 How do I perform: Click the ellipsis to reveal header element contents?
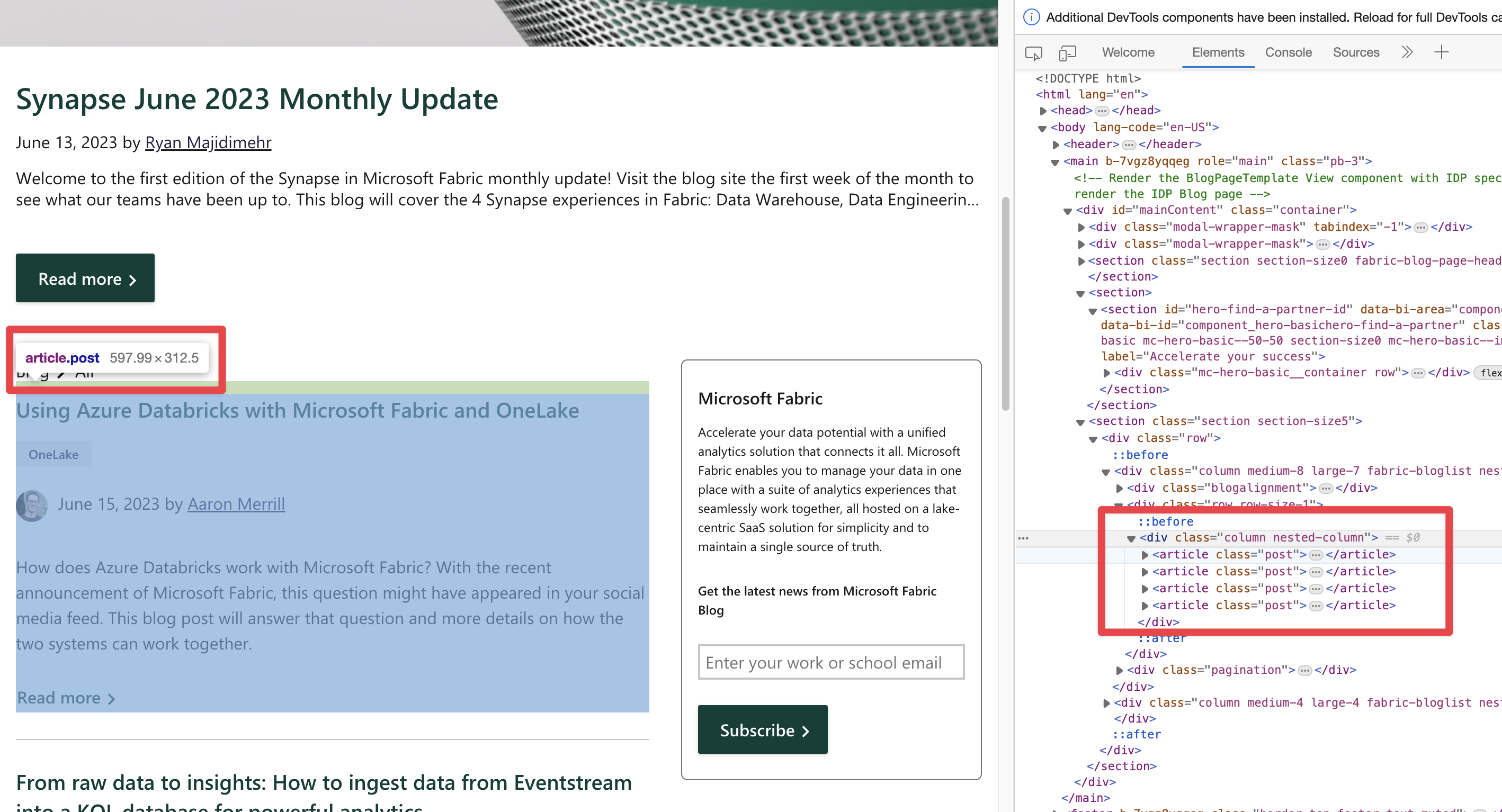[1130, 144]
